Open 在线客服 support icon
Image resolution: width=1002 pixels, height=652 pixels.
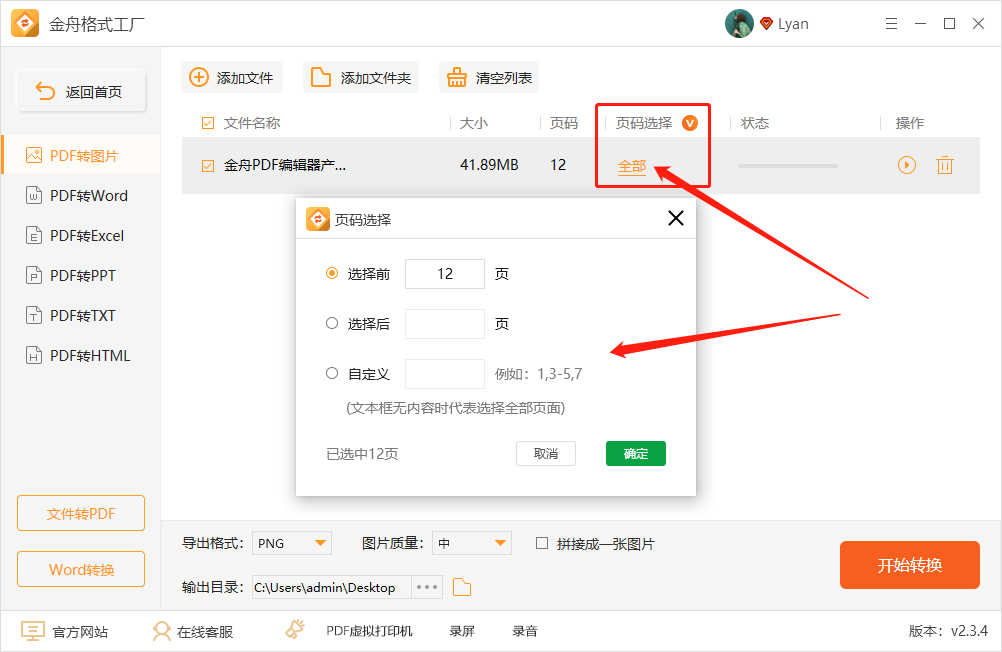[162, 631]
